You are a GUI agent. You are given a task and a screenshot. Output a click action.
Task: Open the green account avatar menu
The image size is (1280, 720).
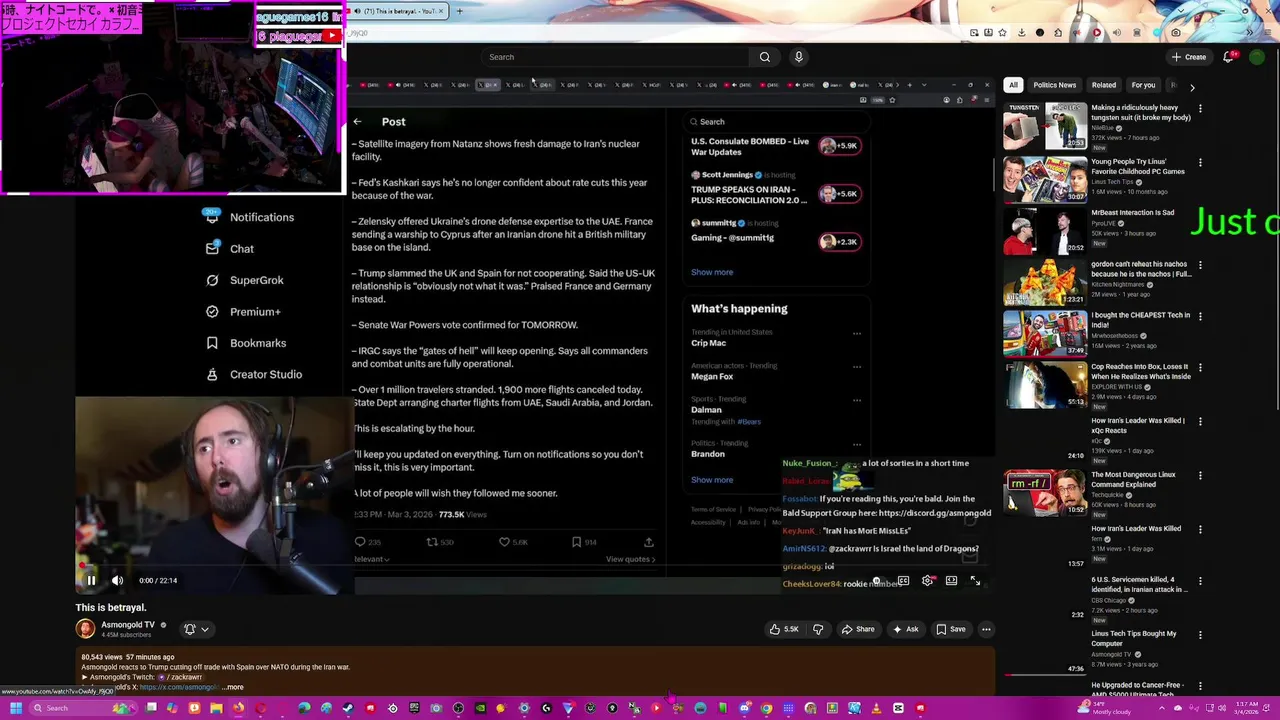pos(1257,57)
